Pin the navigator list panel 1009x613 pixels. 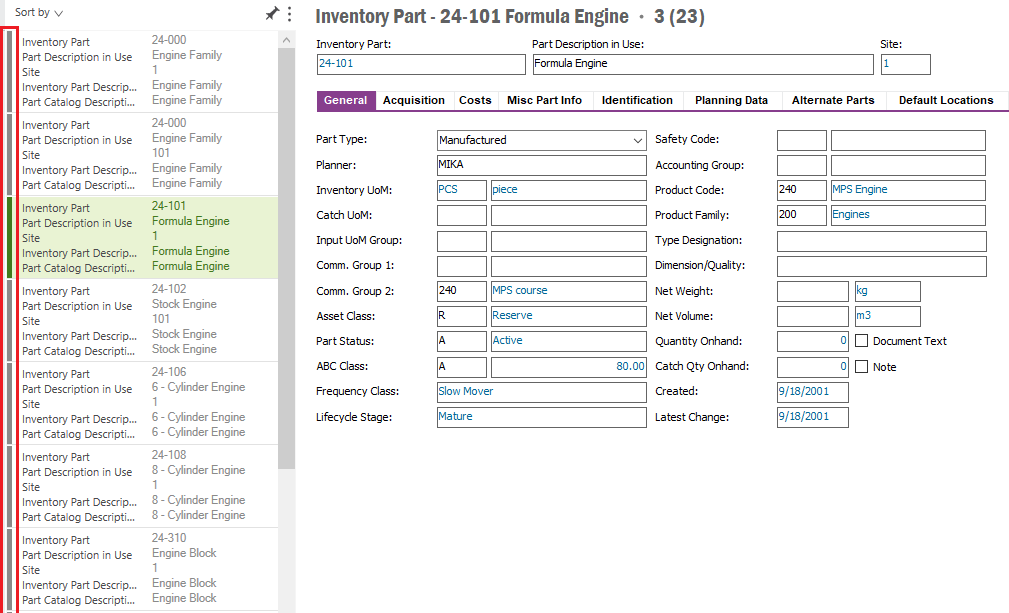pyautogui.click(x=271, y=14)
